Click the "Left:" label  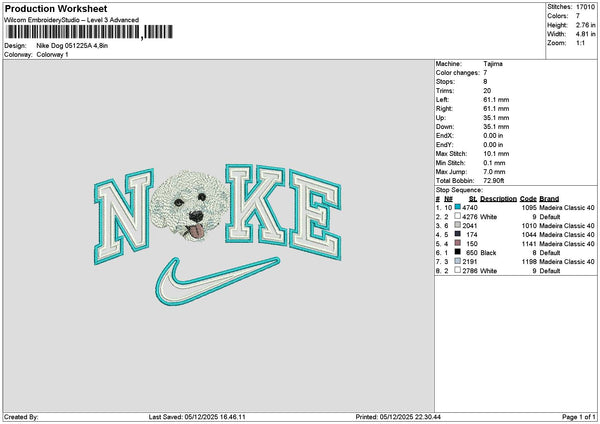point(441,100)
